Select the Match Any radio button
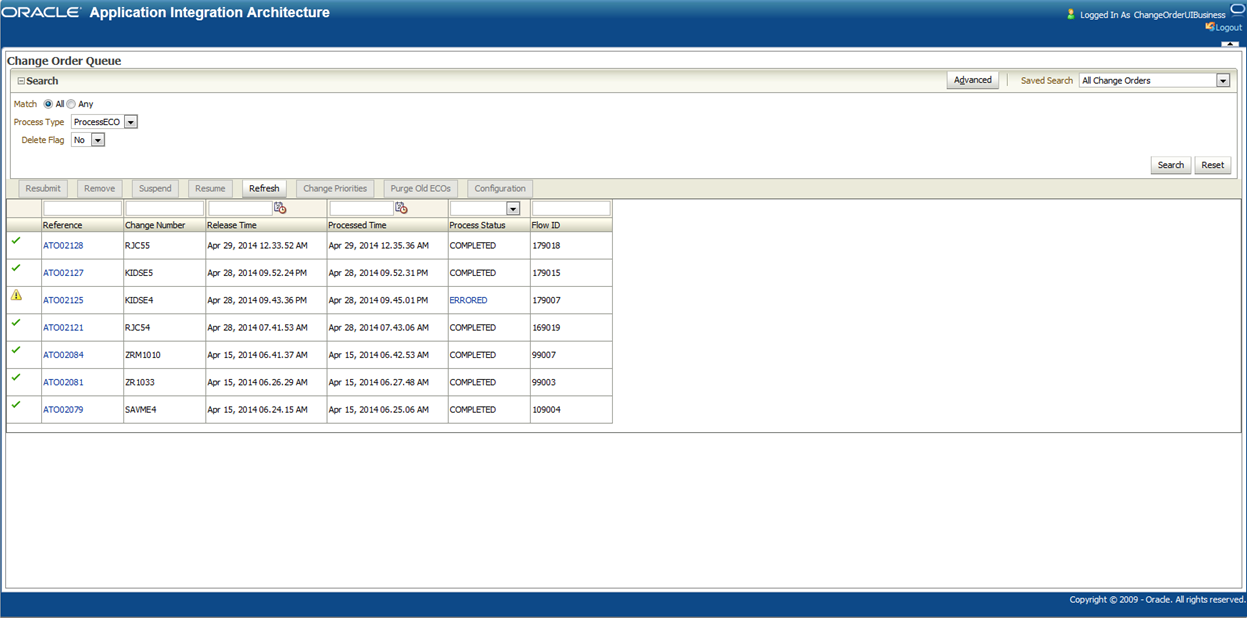Viewport: 1248px width, 618px height. (71, 104)
